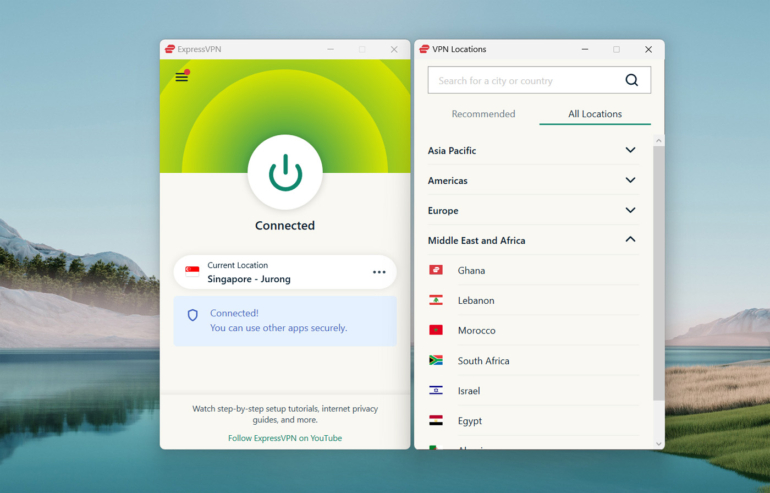Click the Ghana flag icon

(x=436, y=270)
